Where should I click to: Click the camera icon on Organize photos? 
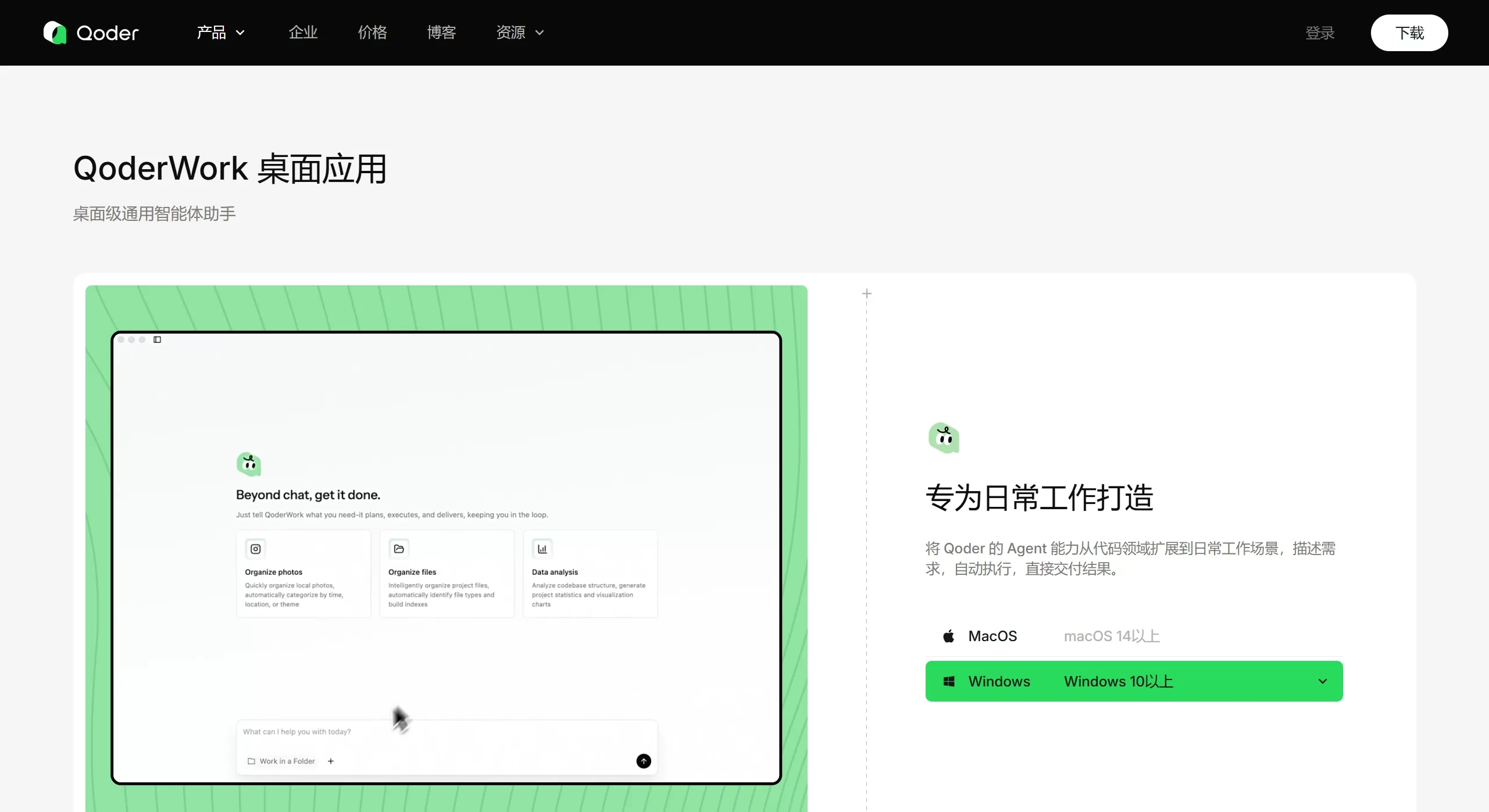255,549
